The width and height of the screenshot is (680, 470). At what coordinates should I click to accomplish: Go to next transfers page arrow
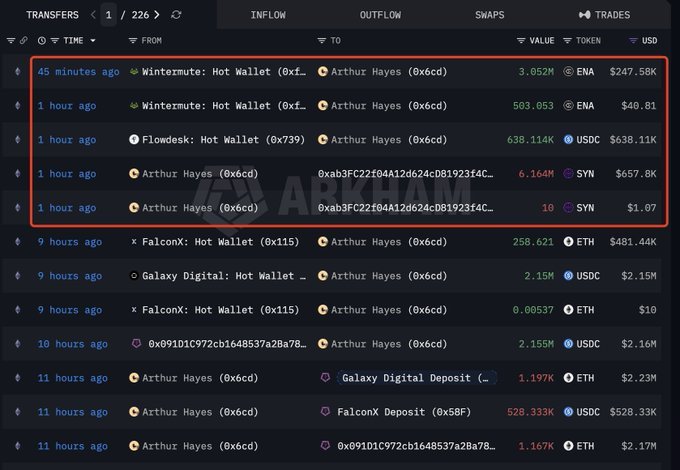[x=157, y=15]
